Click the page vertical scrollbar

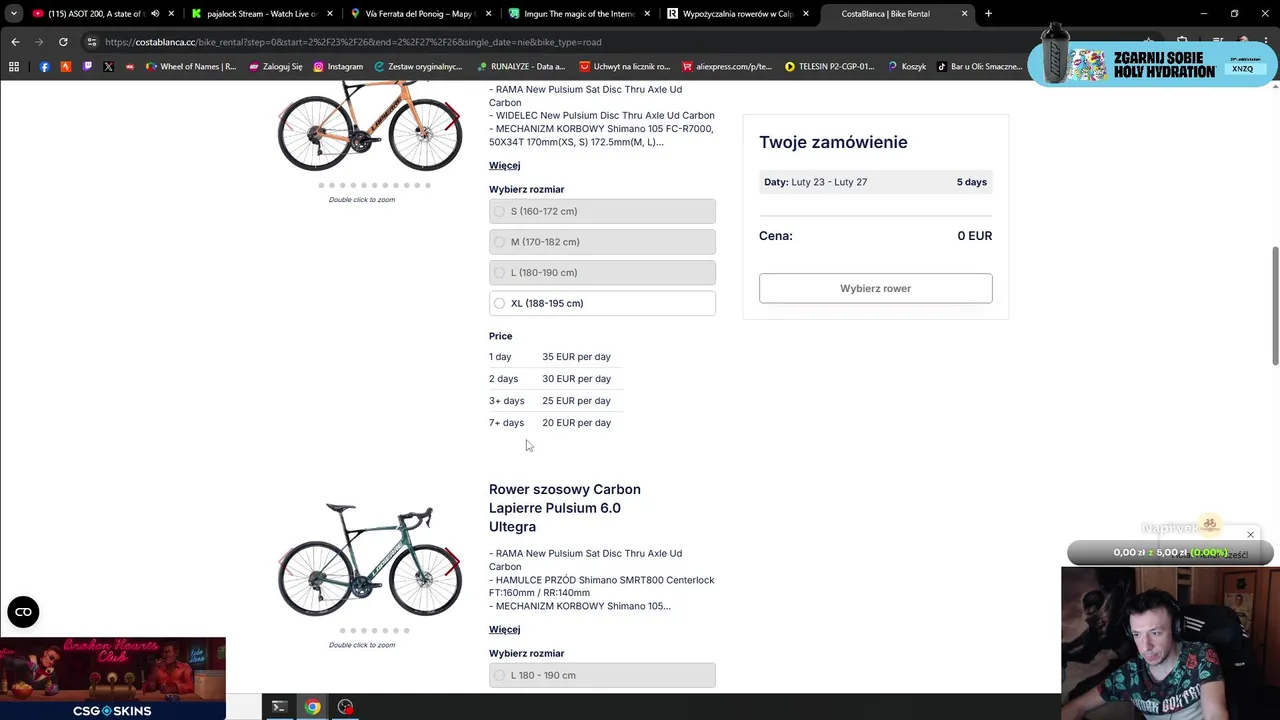[x=1274, y=306]
